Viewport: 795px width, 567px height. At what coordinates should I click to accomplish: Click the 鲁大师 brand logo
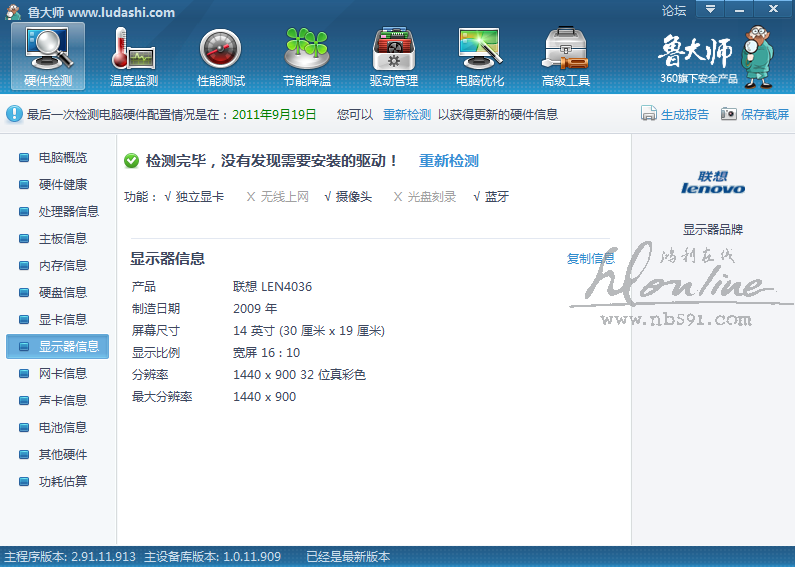(715, 57)
